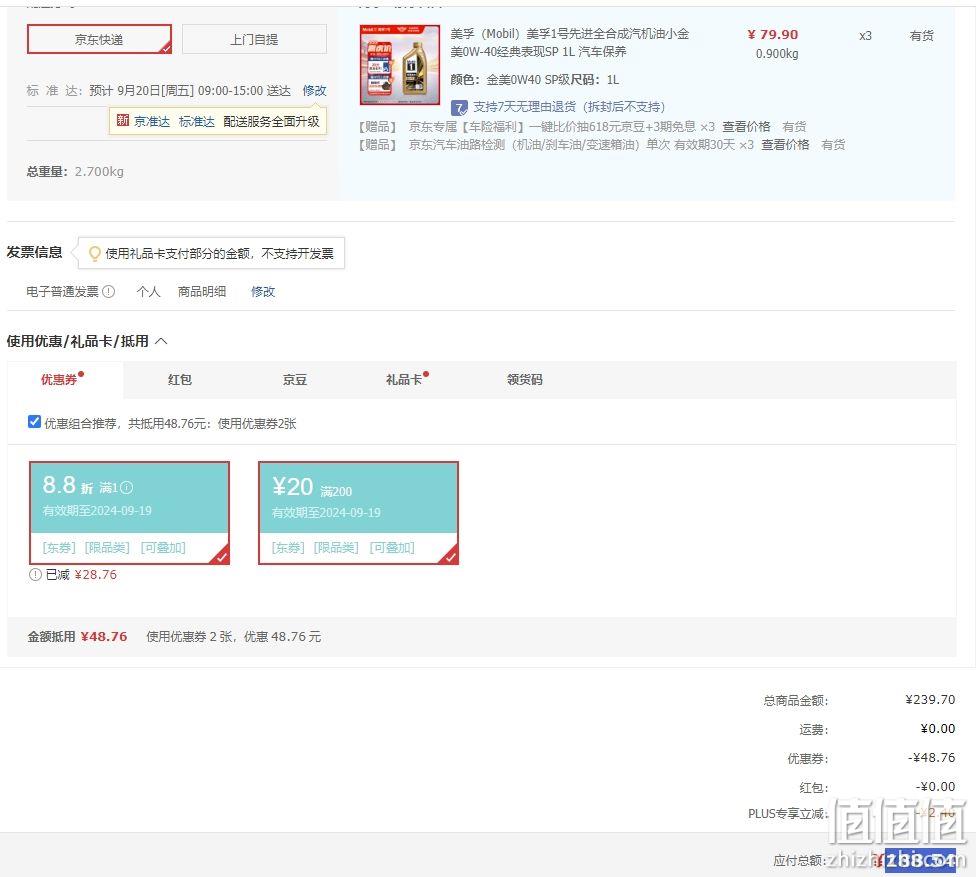This screenshot has width=976, height=877.
Task: Click the 运费 ¥0.00 value
Action: [937, 729]
